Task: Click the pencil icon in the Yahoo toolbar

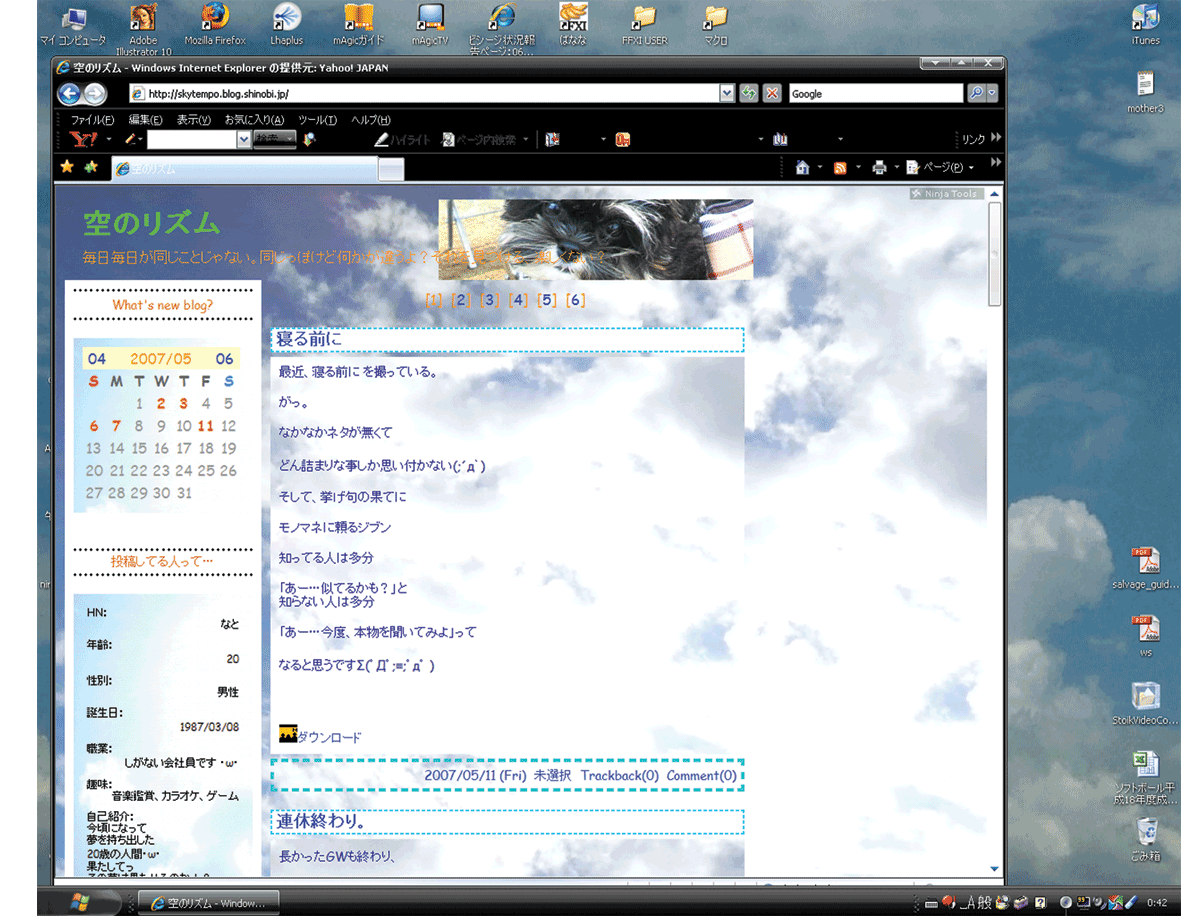Action: 130,139
